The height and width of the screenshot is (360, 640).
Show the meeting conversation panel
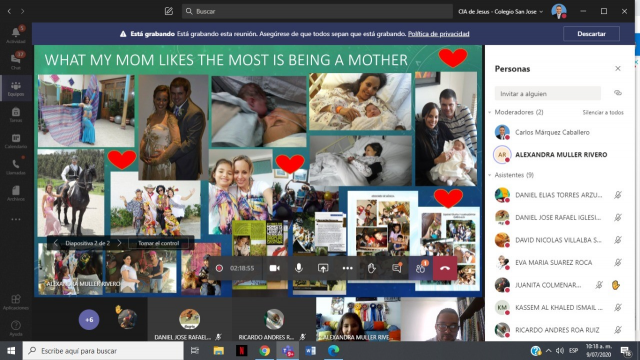[396, 268]
